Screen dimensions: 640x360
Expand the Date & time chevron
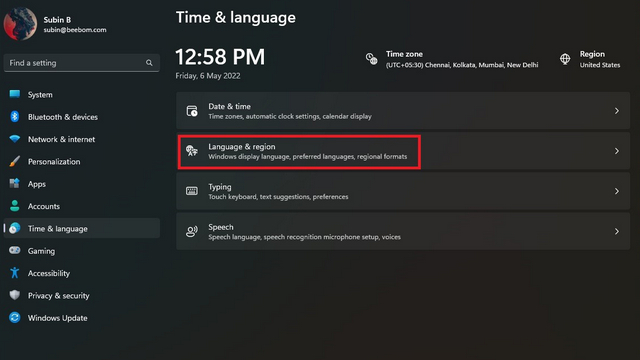coord(617,111)
